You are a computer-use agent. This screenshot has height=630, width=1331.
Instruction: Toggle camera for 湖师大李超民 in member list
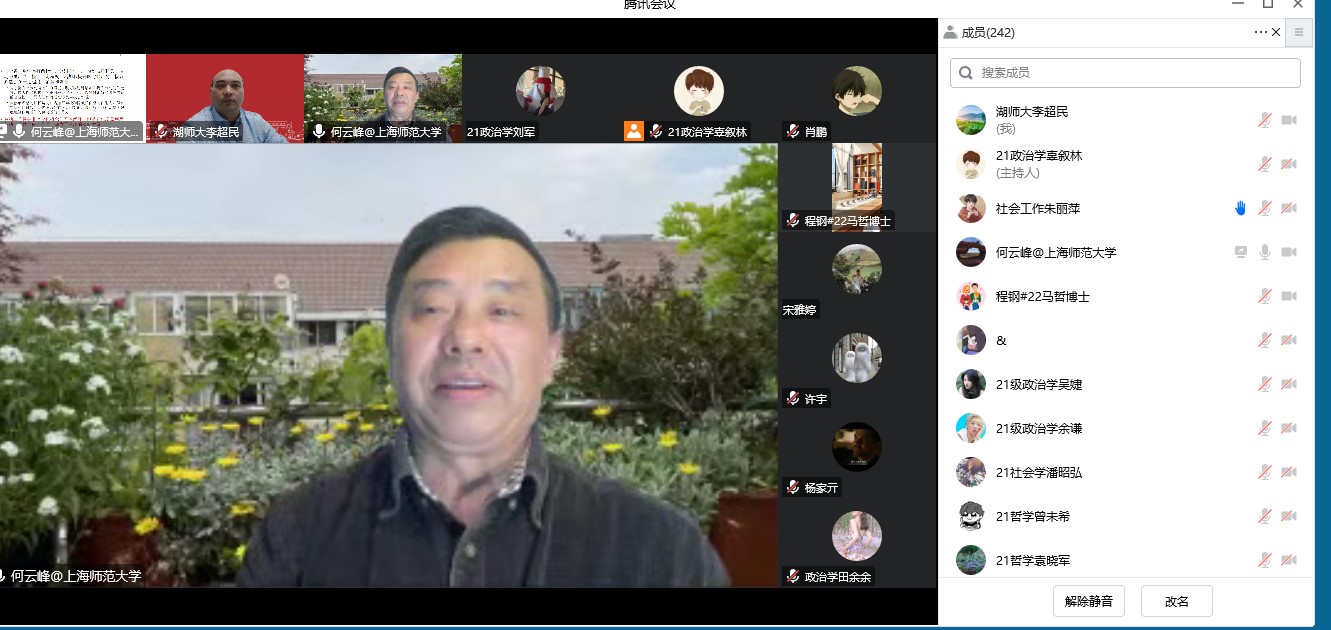(1289, 120)
